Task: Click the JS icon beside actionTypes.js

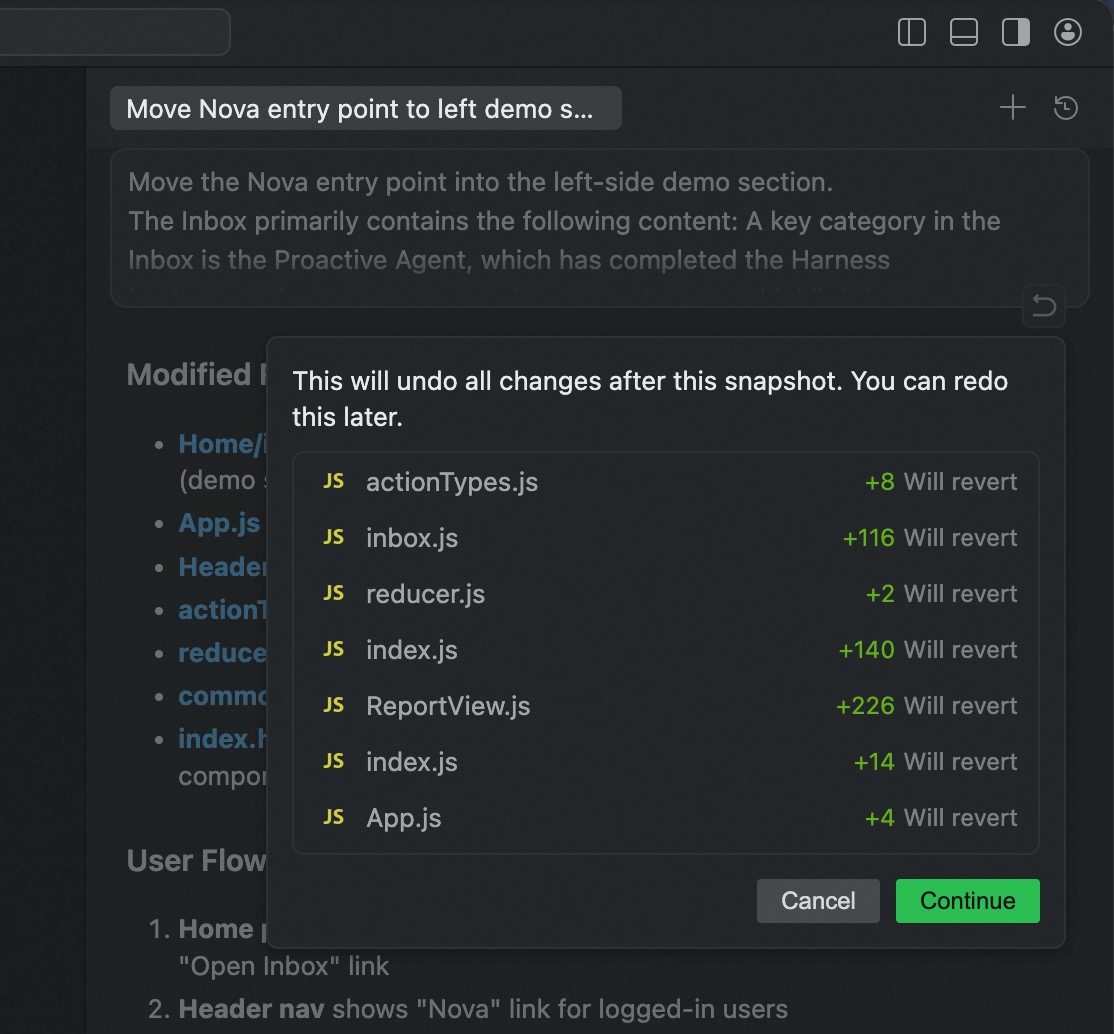Action: (x=334, y=482)
